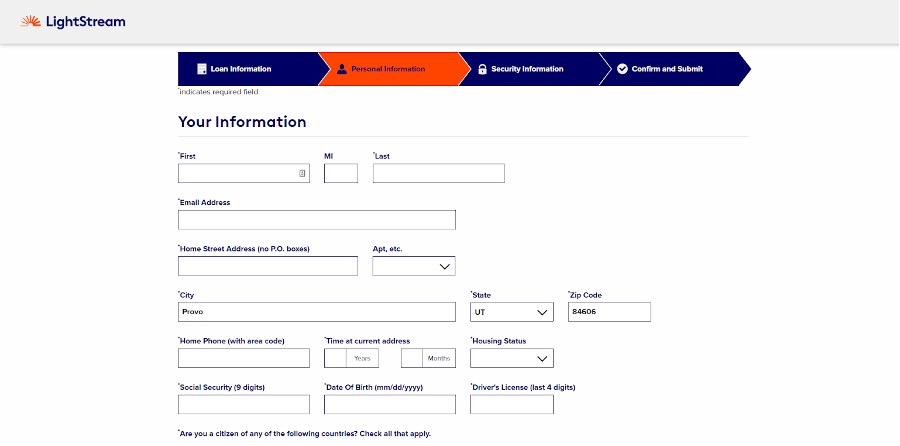The height and width of the screenshot is (446, 900).
Task: Click the Years field for current address
Action: 351,358
